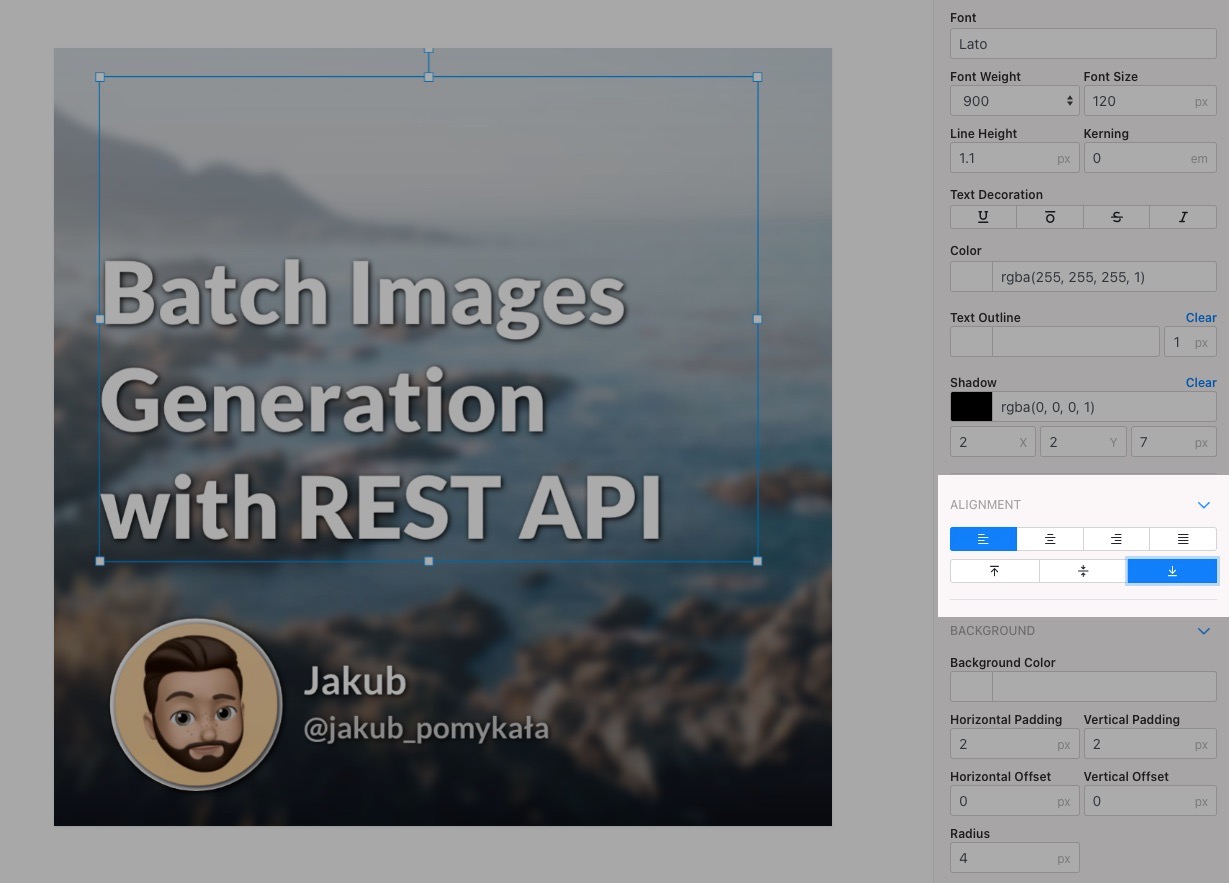Viewport: 1229px width, 883px height.
Task: Align text to the right
Action: [1116, 539]
